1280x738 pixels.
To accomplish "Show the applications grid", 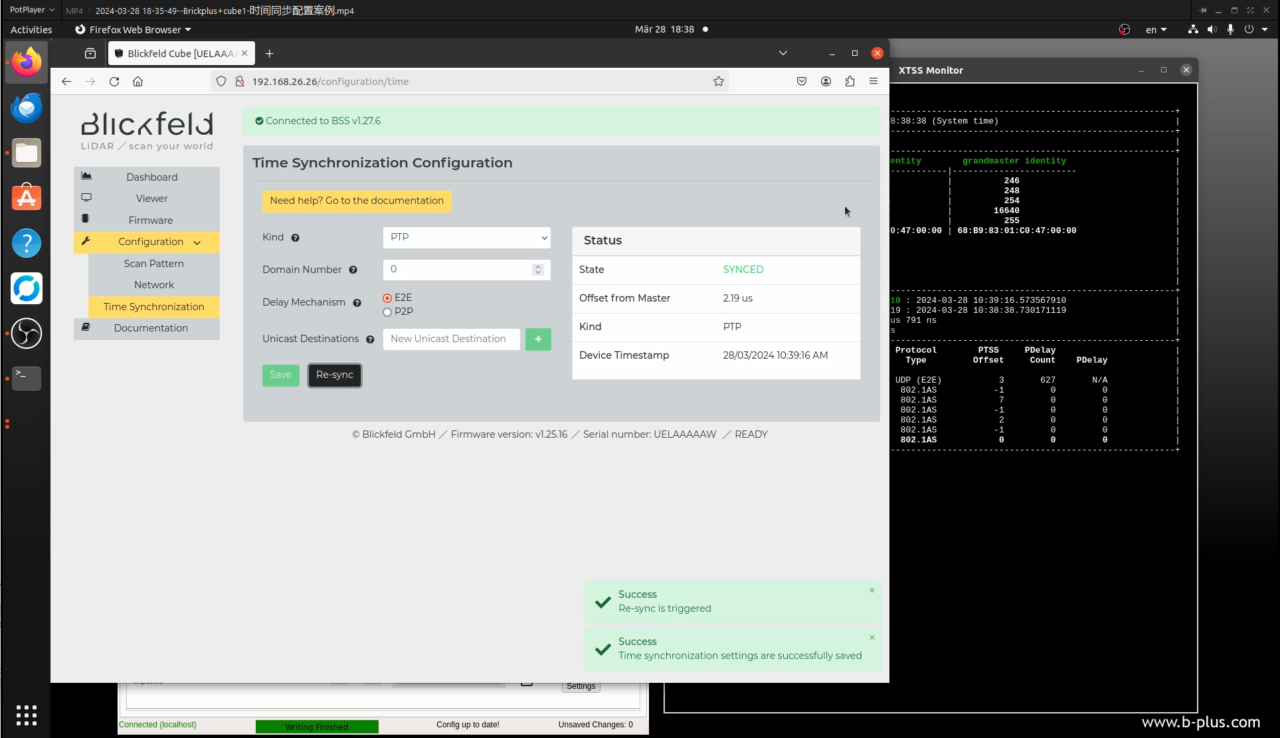I will click(x=27, y=714).
